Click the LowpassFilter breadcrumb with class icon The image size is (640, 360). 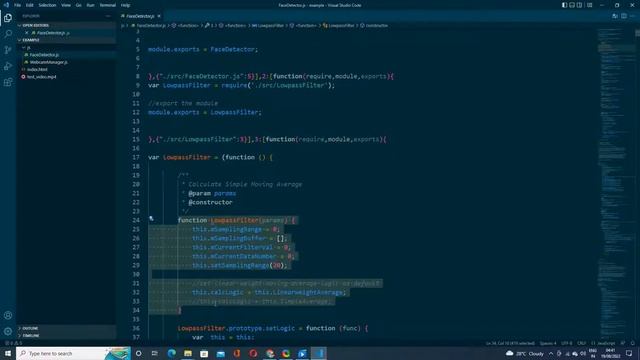(x=338, y=25)
